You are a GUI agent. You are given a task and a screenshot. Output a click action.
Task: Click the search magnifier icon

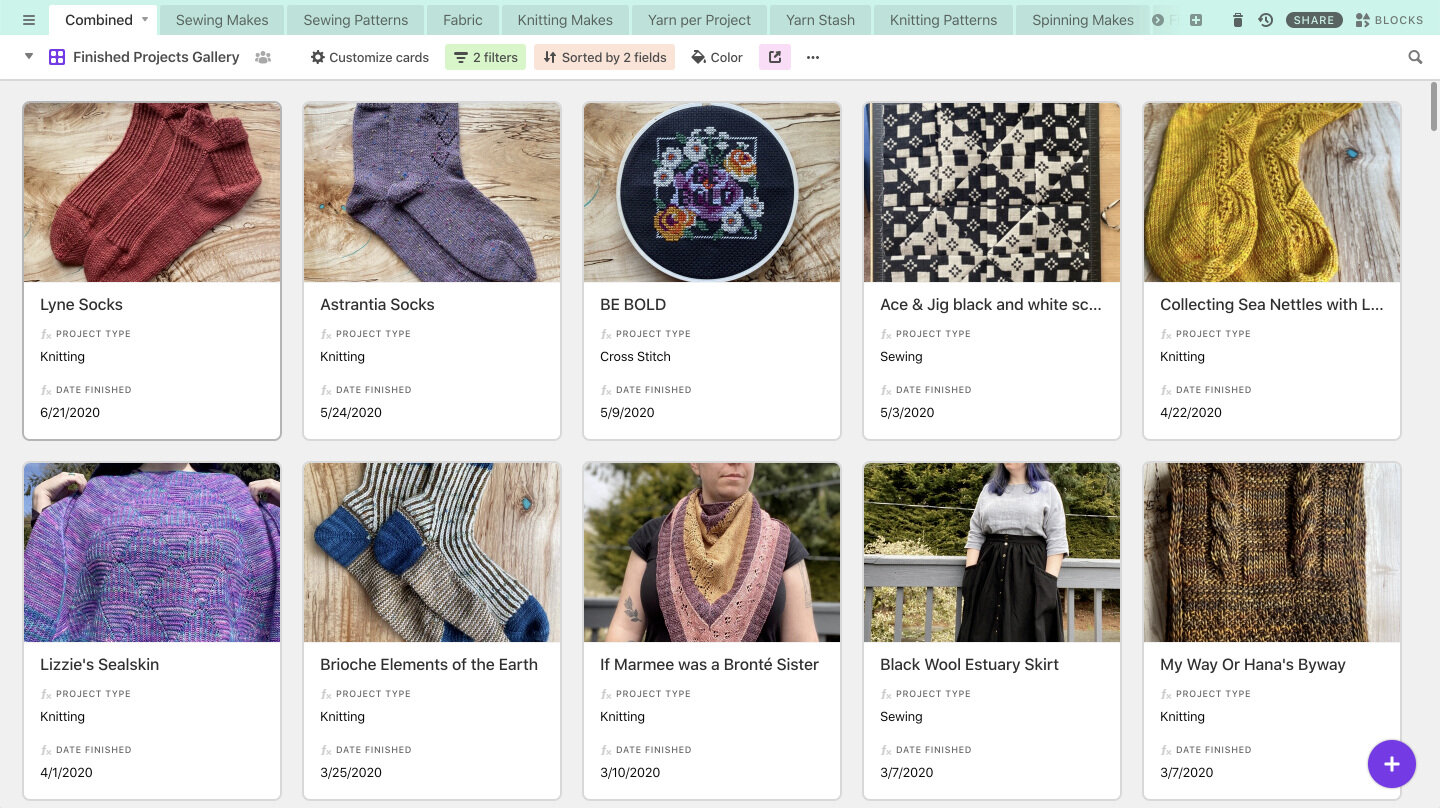click(1415, 57)
